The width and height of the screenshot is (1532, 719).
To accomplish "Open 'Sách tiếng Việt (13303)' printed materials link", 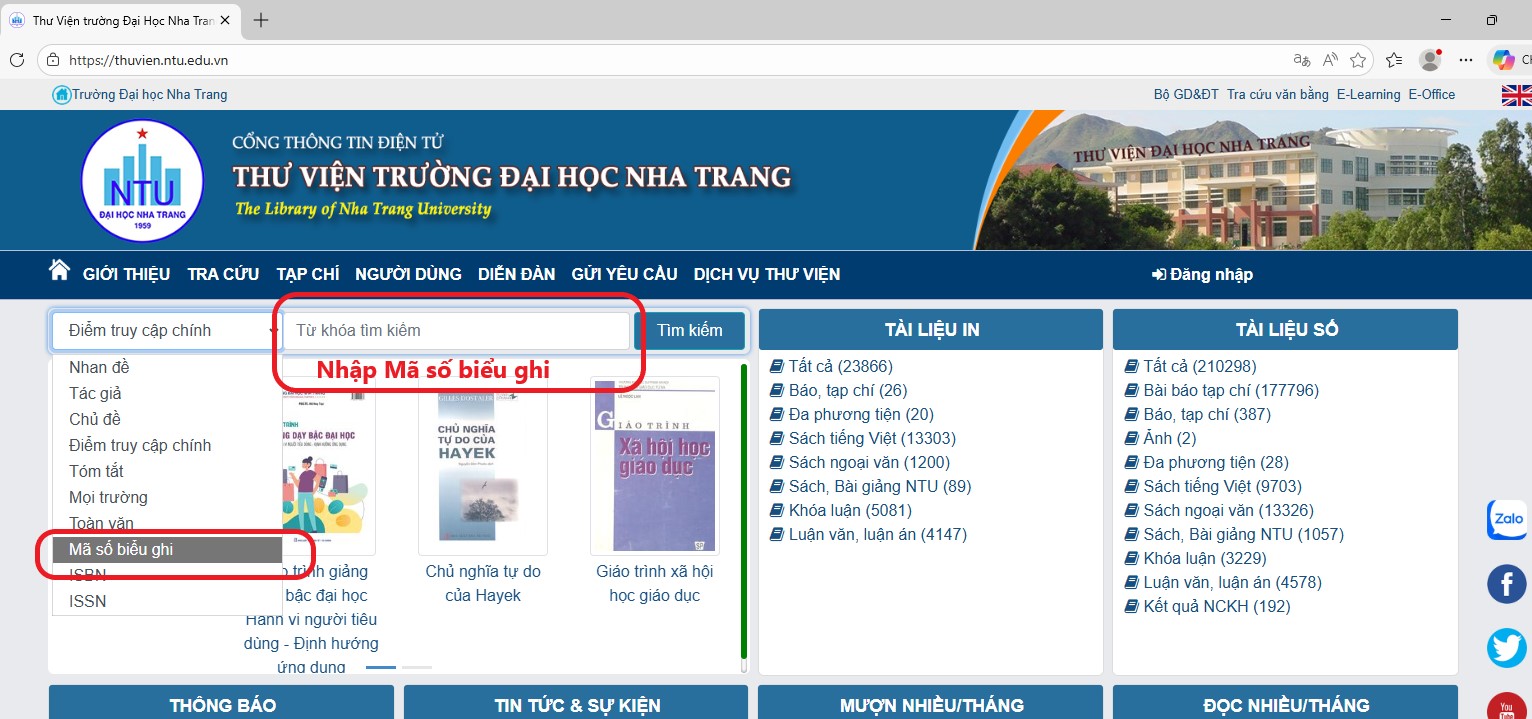I will [x=872, y=438].
